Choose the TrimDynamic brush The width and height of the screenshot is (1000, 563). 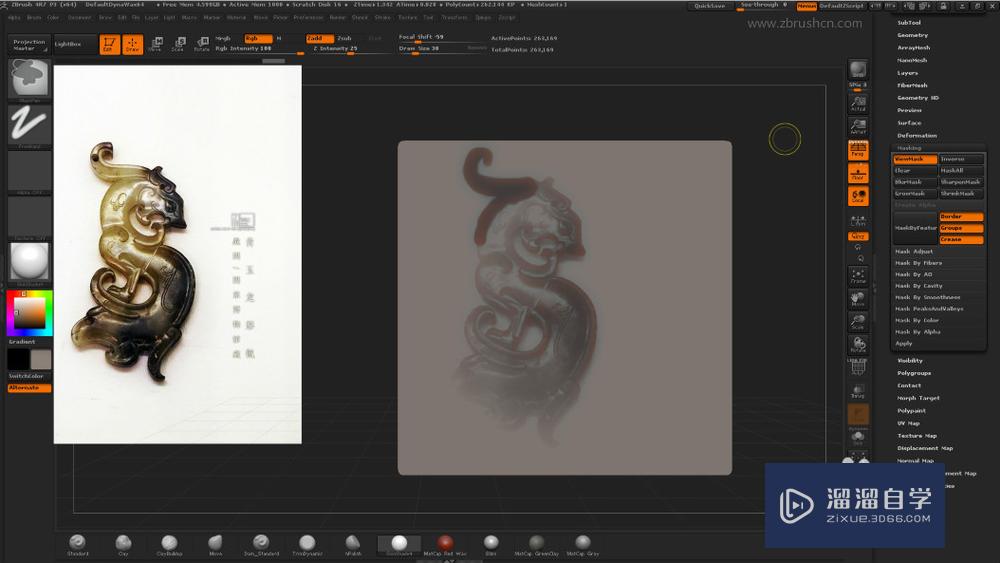[307, 544]
